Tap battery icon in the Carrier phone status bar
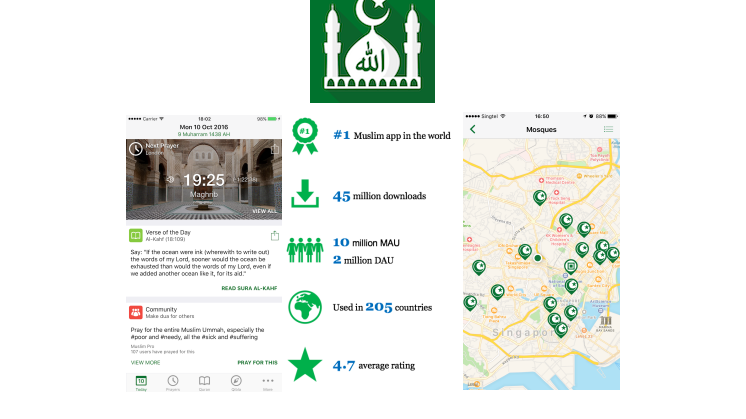The width and height of the screenshot is (746, 419). (273, 119)
